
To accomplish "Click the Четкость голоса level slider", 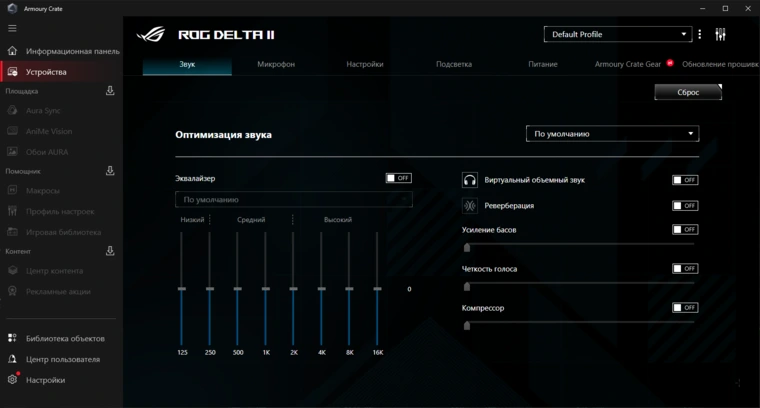I will point(579,286).
